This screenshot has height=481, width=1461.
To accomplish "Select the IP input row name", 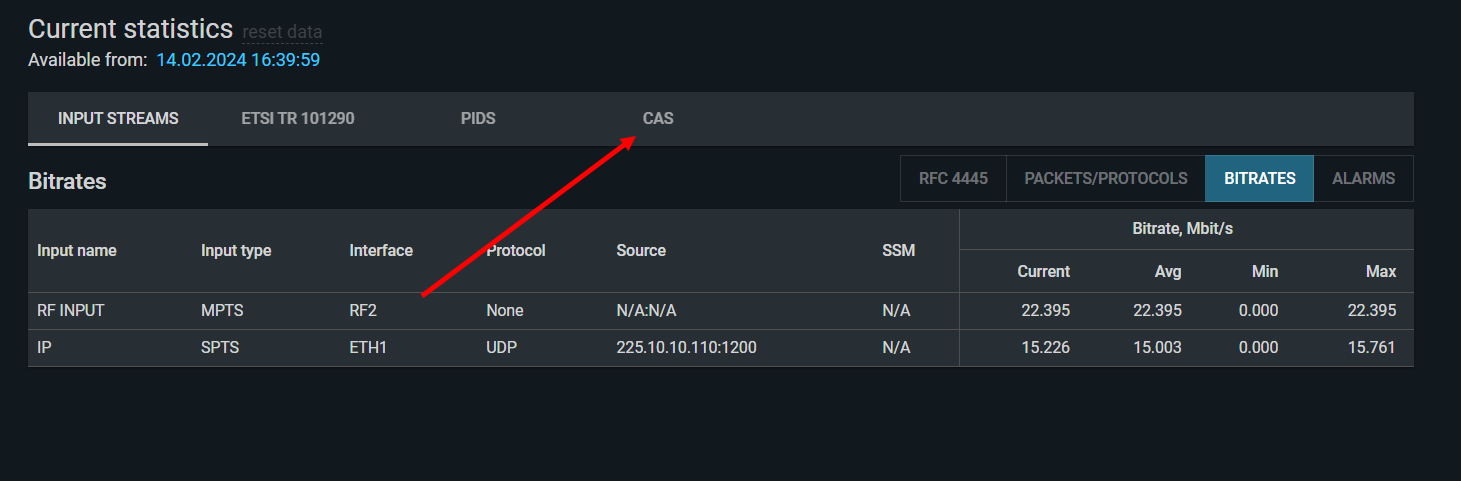I will pyautogui.click(x=44, y=348).
